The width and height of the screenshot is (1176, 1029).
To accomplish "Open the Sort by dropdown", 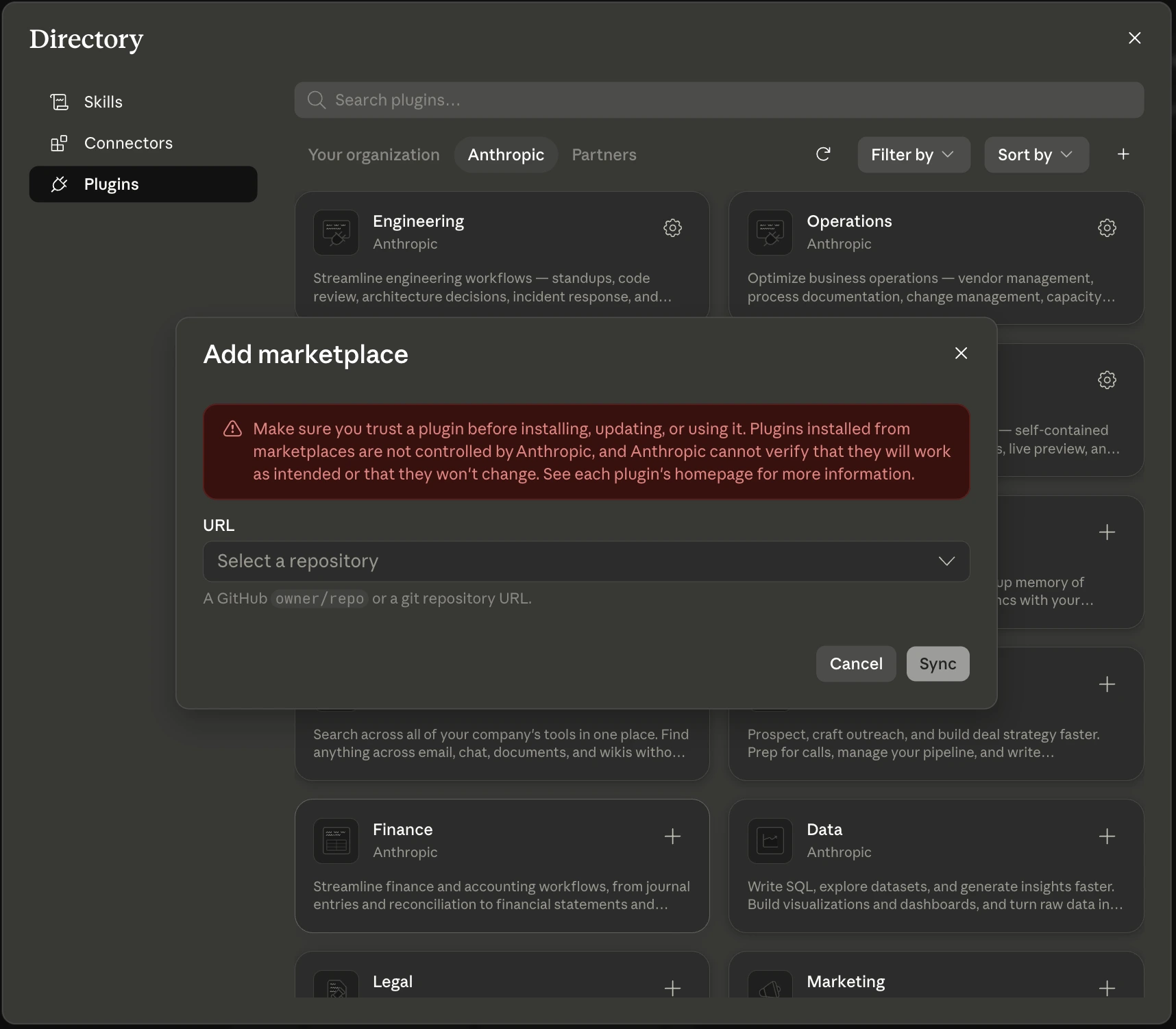I will coord(1036,155).
